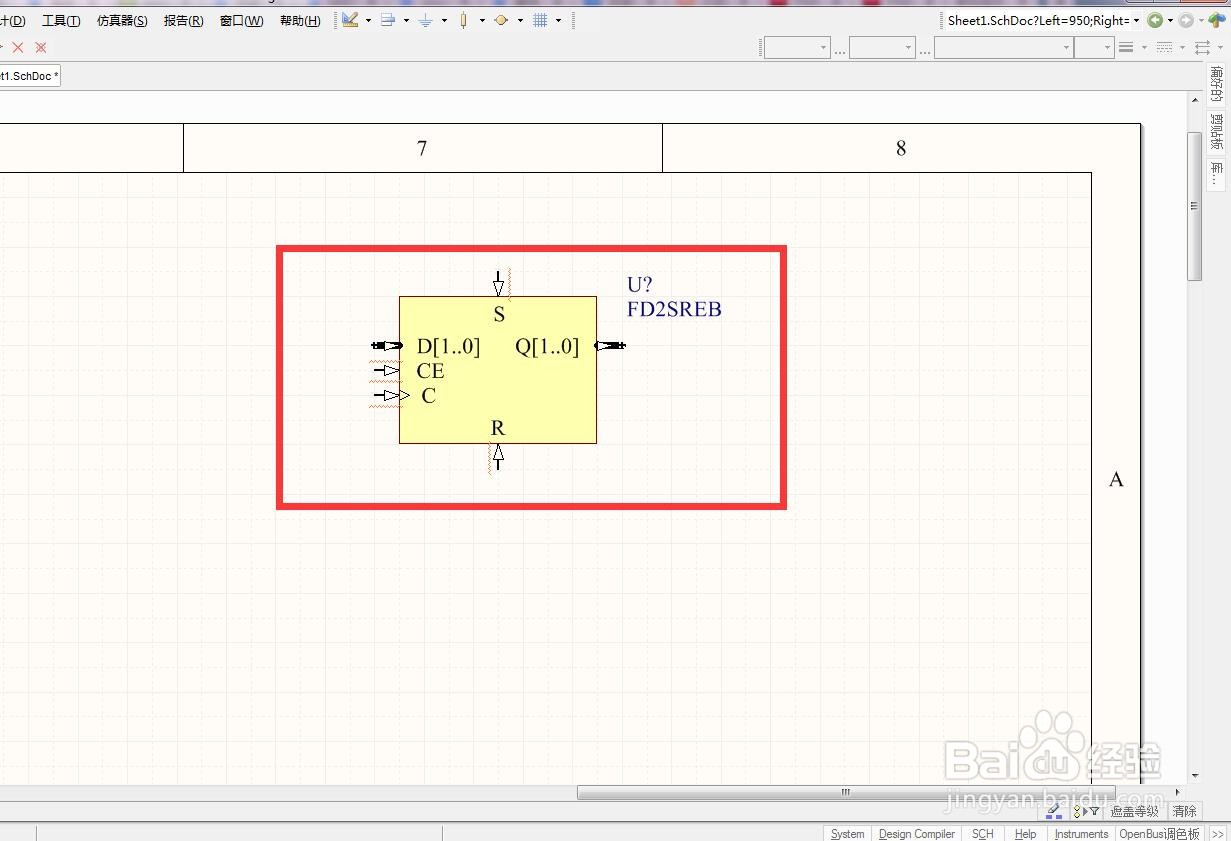Click the C clock pin label
Screen dimensions: 1231x841
tap(428, 396)
